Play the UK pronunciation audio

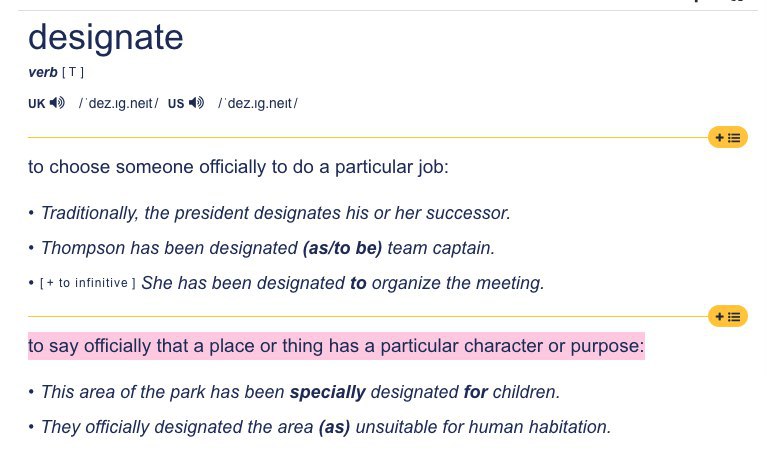click(x=57, y=103)
